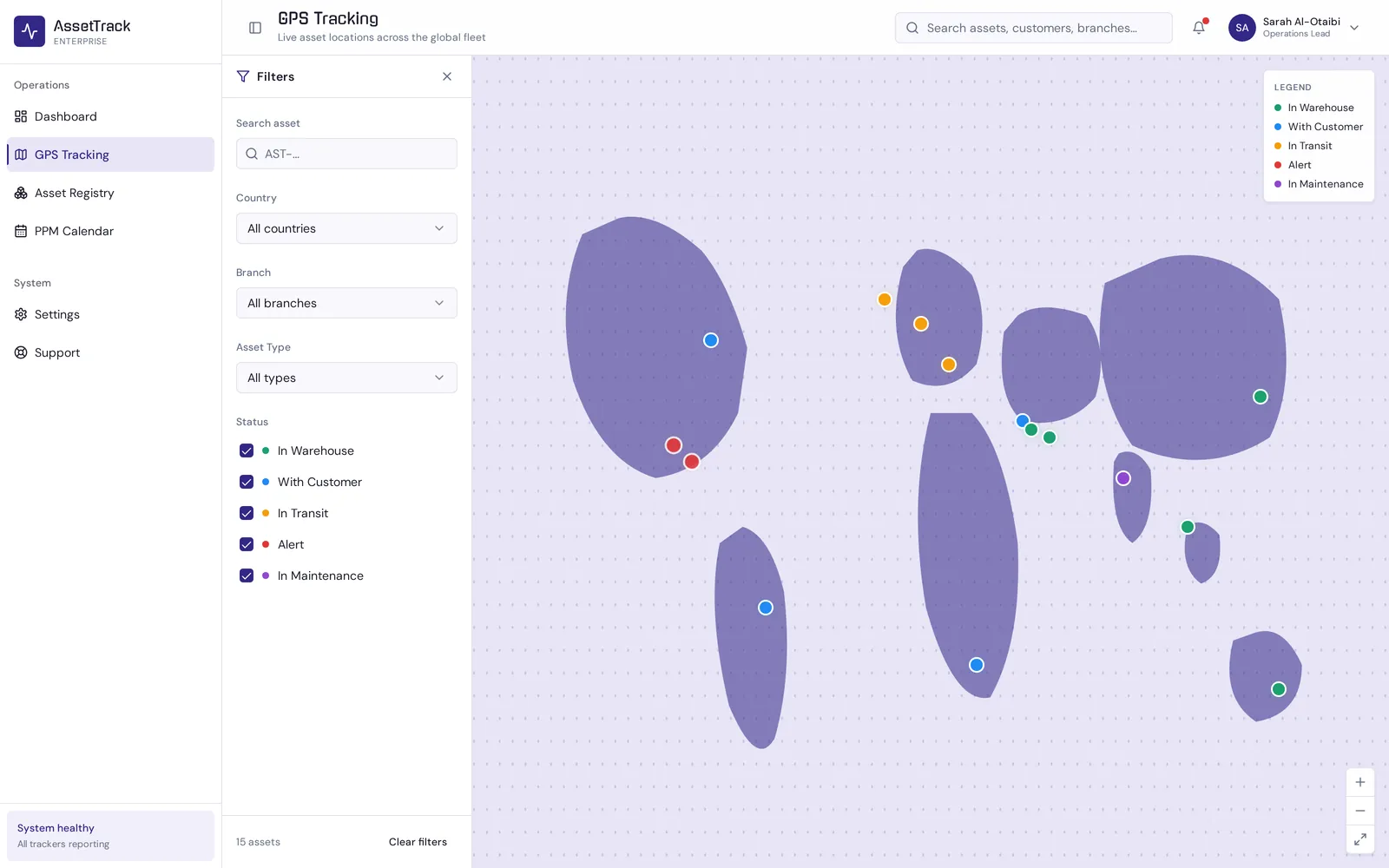Open the All branches dropdown

pyautogui.click(x=346, y=303)
